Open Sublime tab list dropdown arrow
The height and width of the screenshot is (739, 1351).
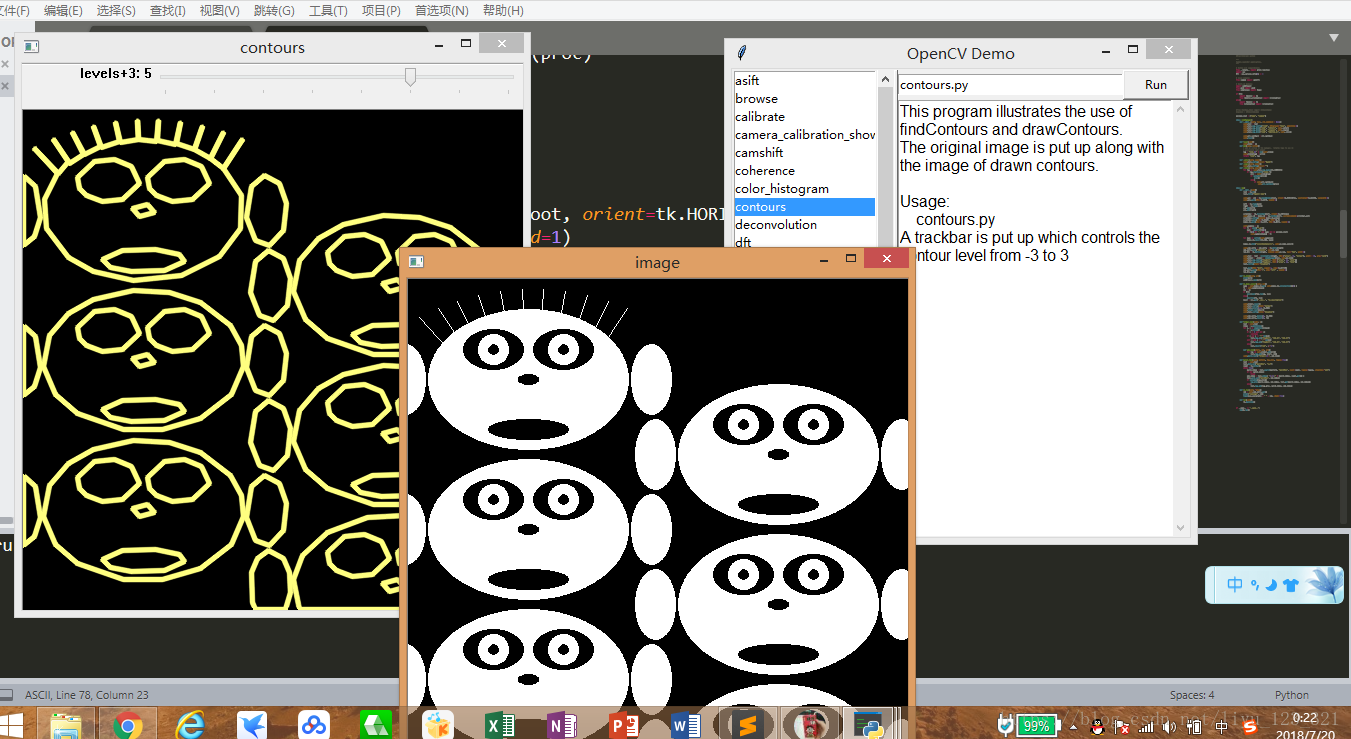coord(1333,38)
